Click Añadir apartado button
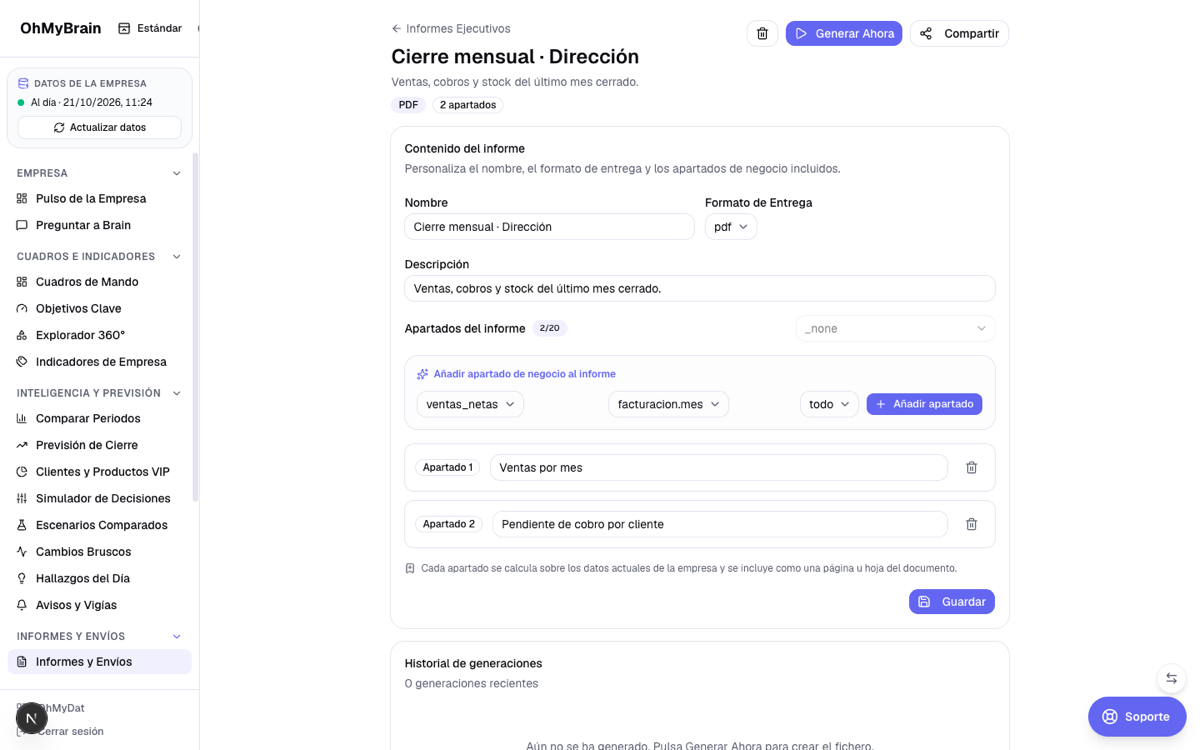 (x=924, y=404)
